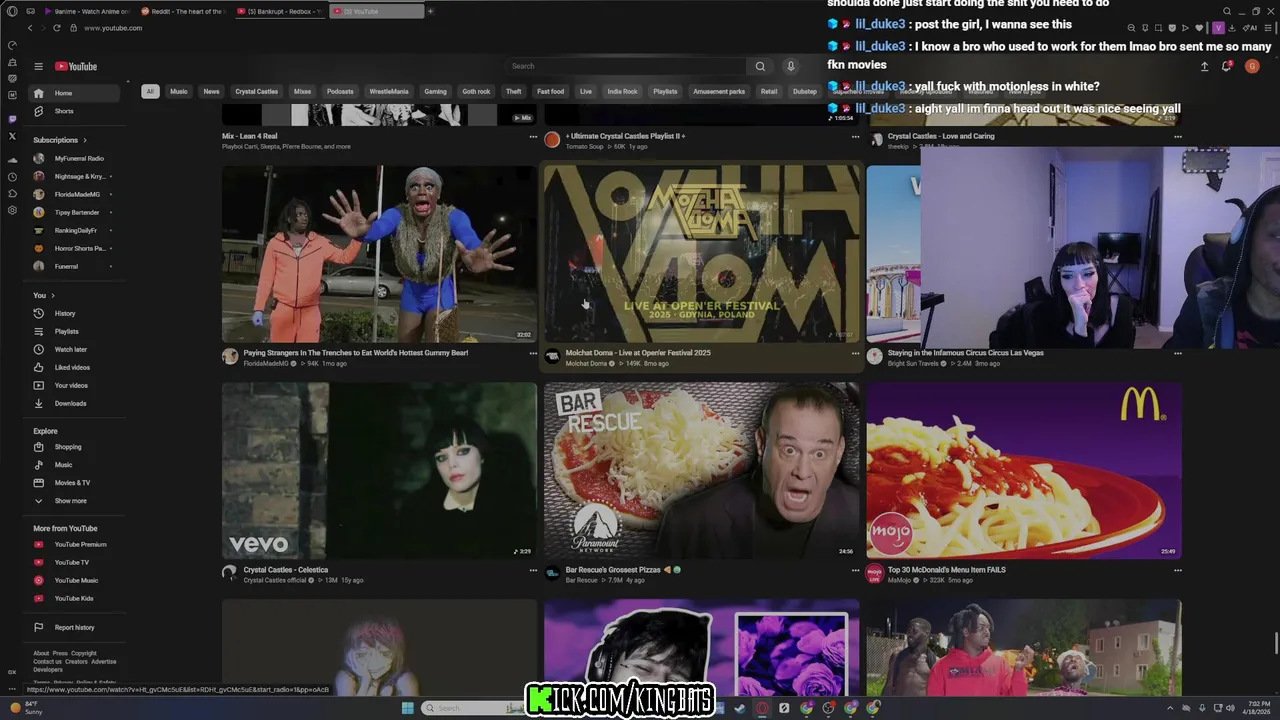Open YouTube Kids link

(75, 599)
